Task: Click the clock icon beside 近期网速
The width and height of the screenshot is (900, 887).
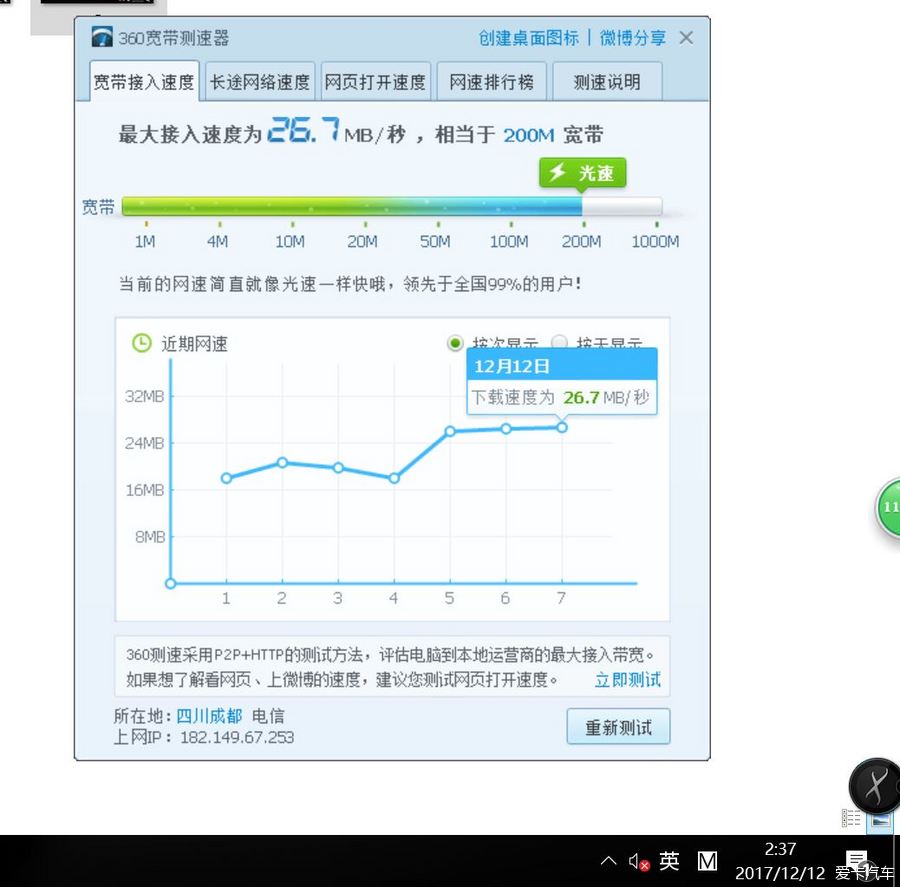Action: click(x=142, y=343)
